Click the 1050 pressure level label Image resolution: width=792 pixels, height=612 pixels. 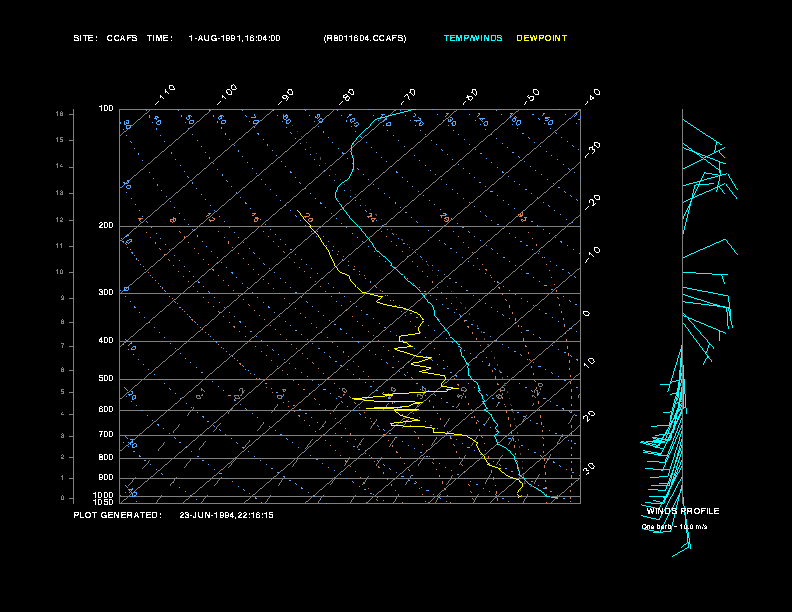click(104, 502)
